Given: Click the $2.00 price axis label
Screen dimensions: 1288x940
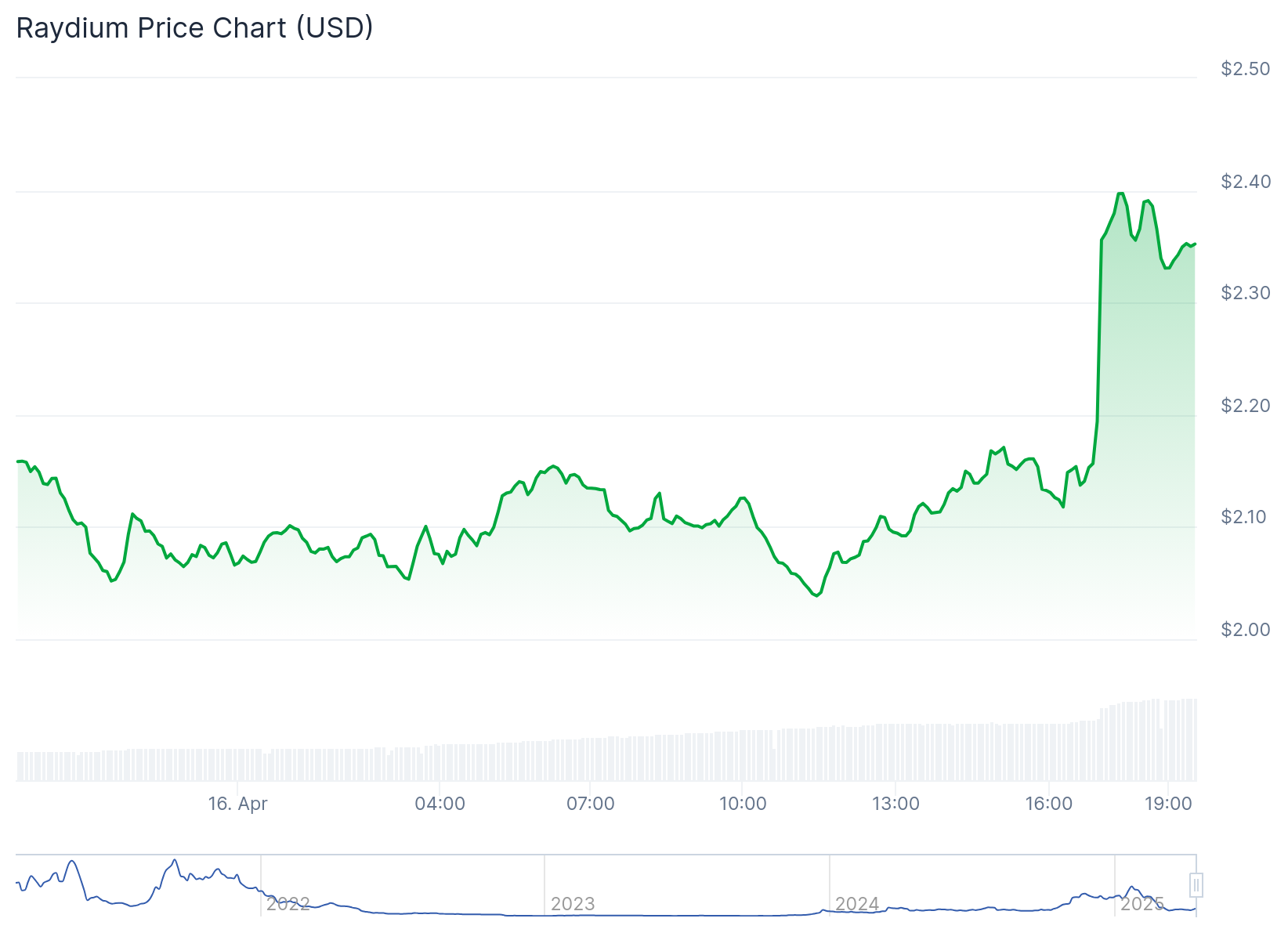Looking at the screenshot, I should tap(1246, 630).
